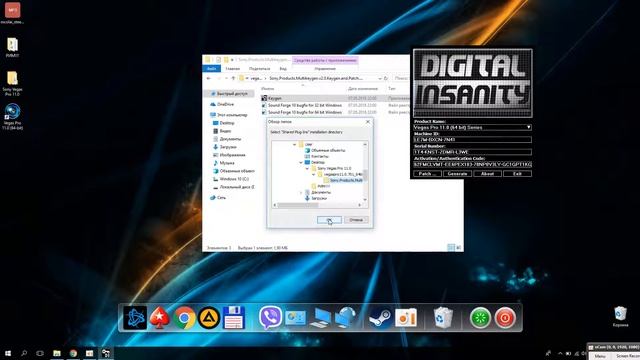Select OneDrive in Explorer sidebar
640x360 pixels.
225,104
